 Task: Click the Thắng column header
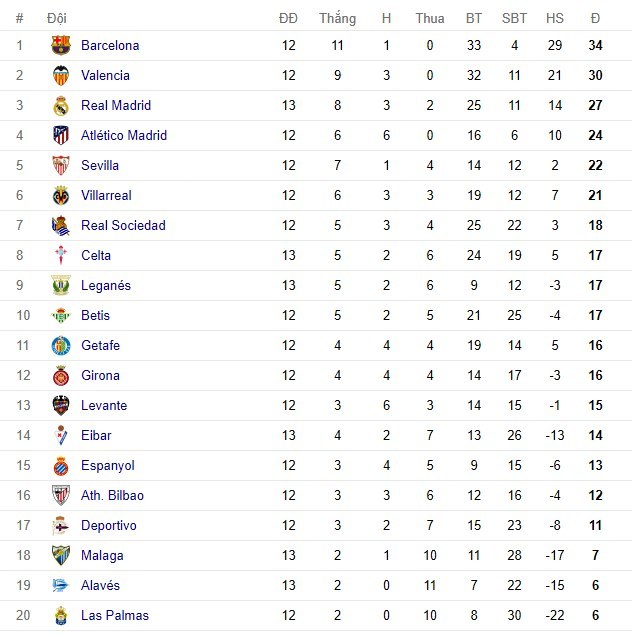click(337, 18)
